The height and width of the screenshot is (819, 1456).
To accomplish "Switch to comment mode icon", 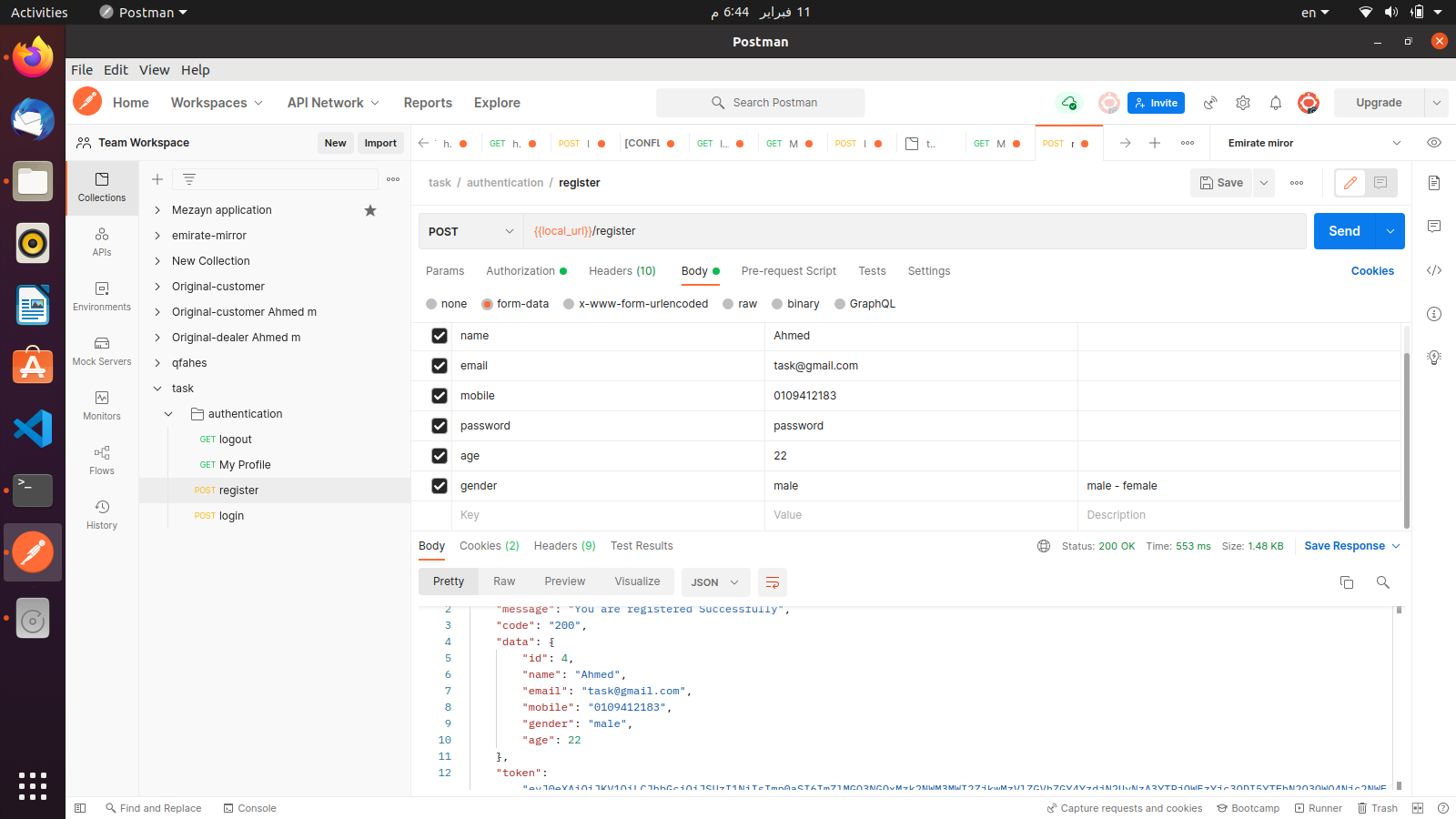I will pyautogui.click(x=1380, y=183).
